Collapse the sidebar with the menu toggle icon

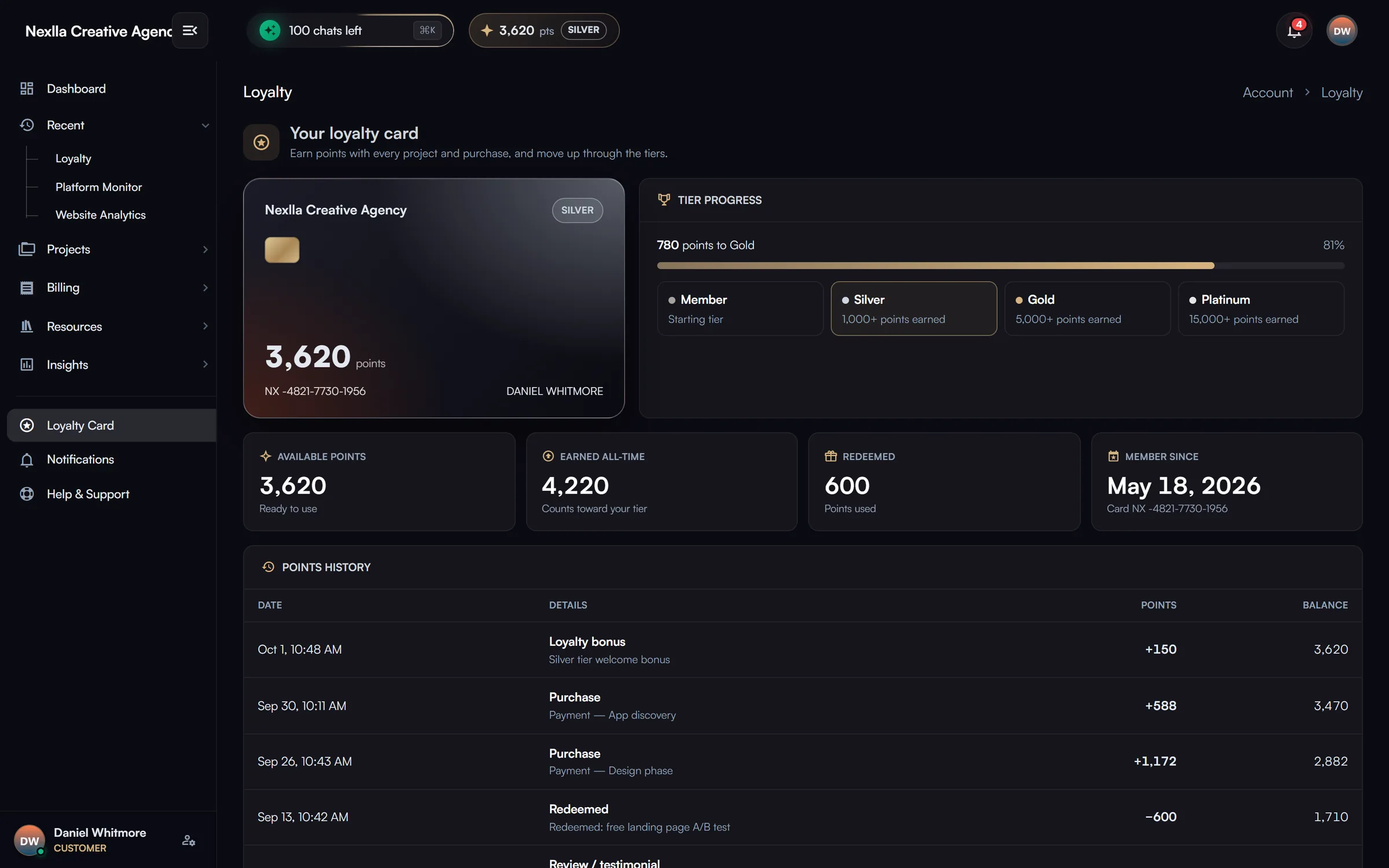click(x=190, y=30)
